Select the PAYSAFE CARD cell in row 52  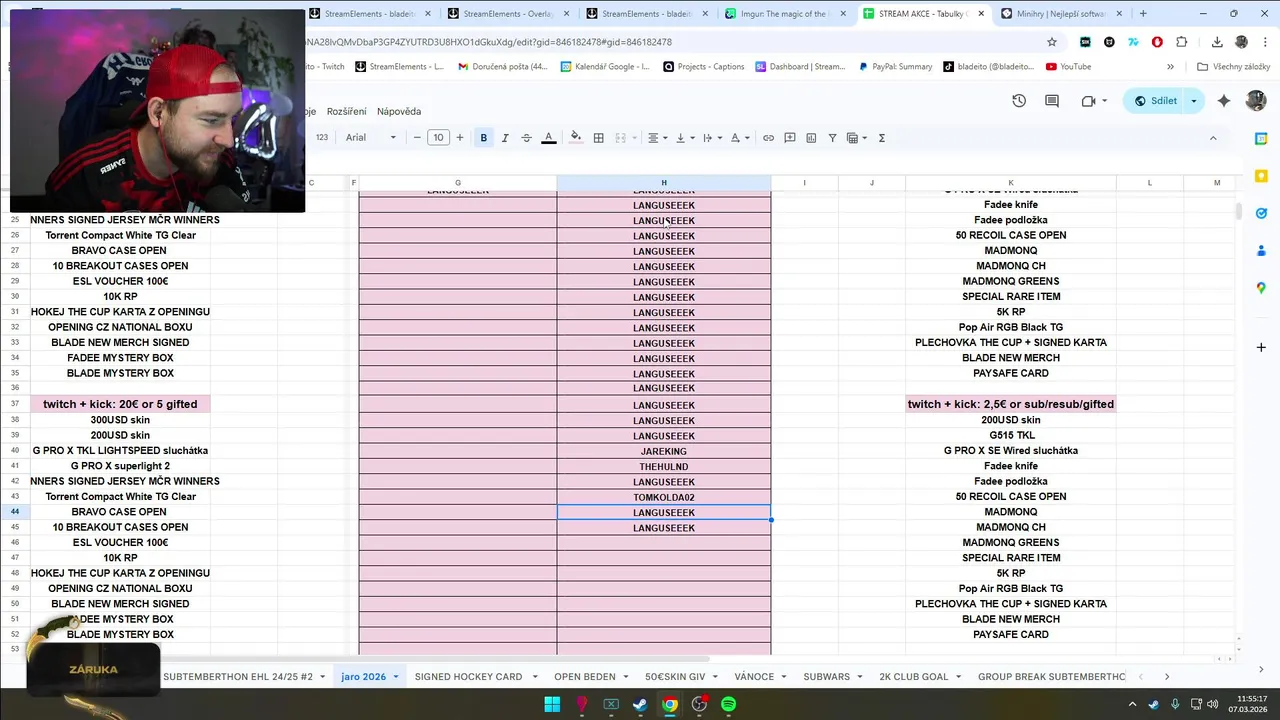tap(1011, 634)
